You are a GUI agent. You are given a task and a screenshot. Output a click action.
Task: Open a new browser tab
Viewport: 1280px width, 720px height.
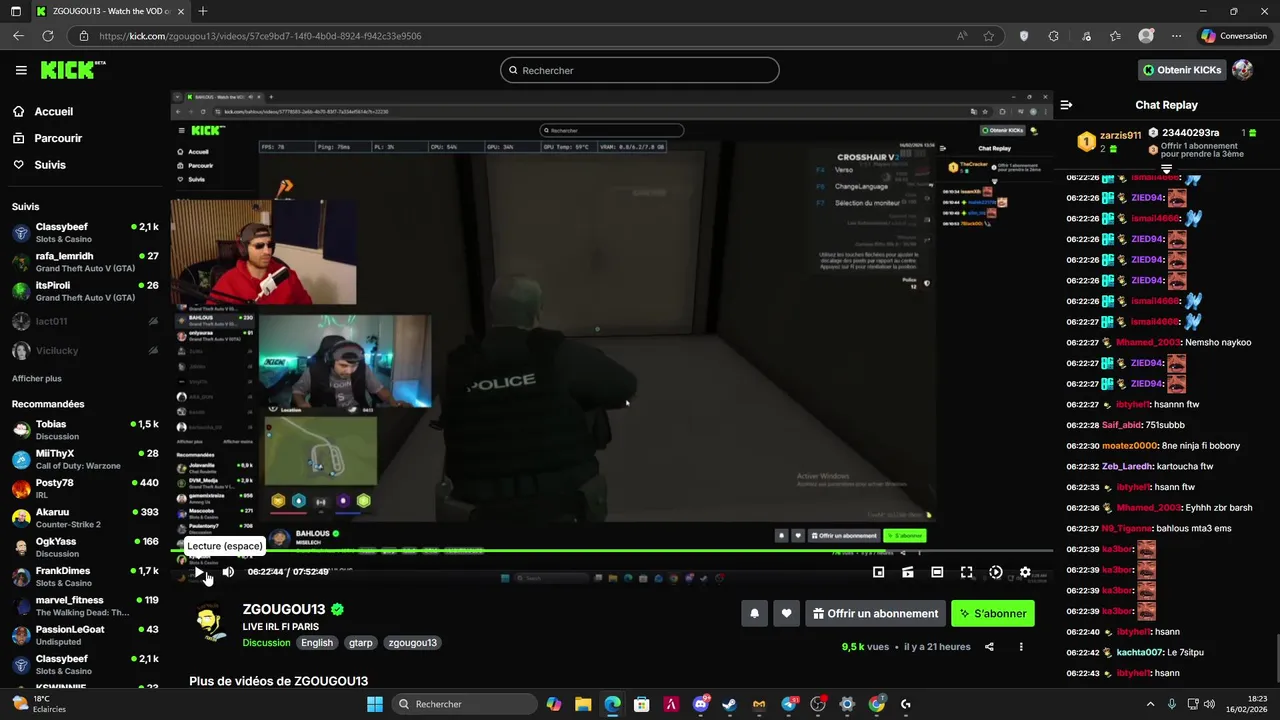coord(203,11)
